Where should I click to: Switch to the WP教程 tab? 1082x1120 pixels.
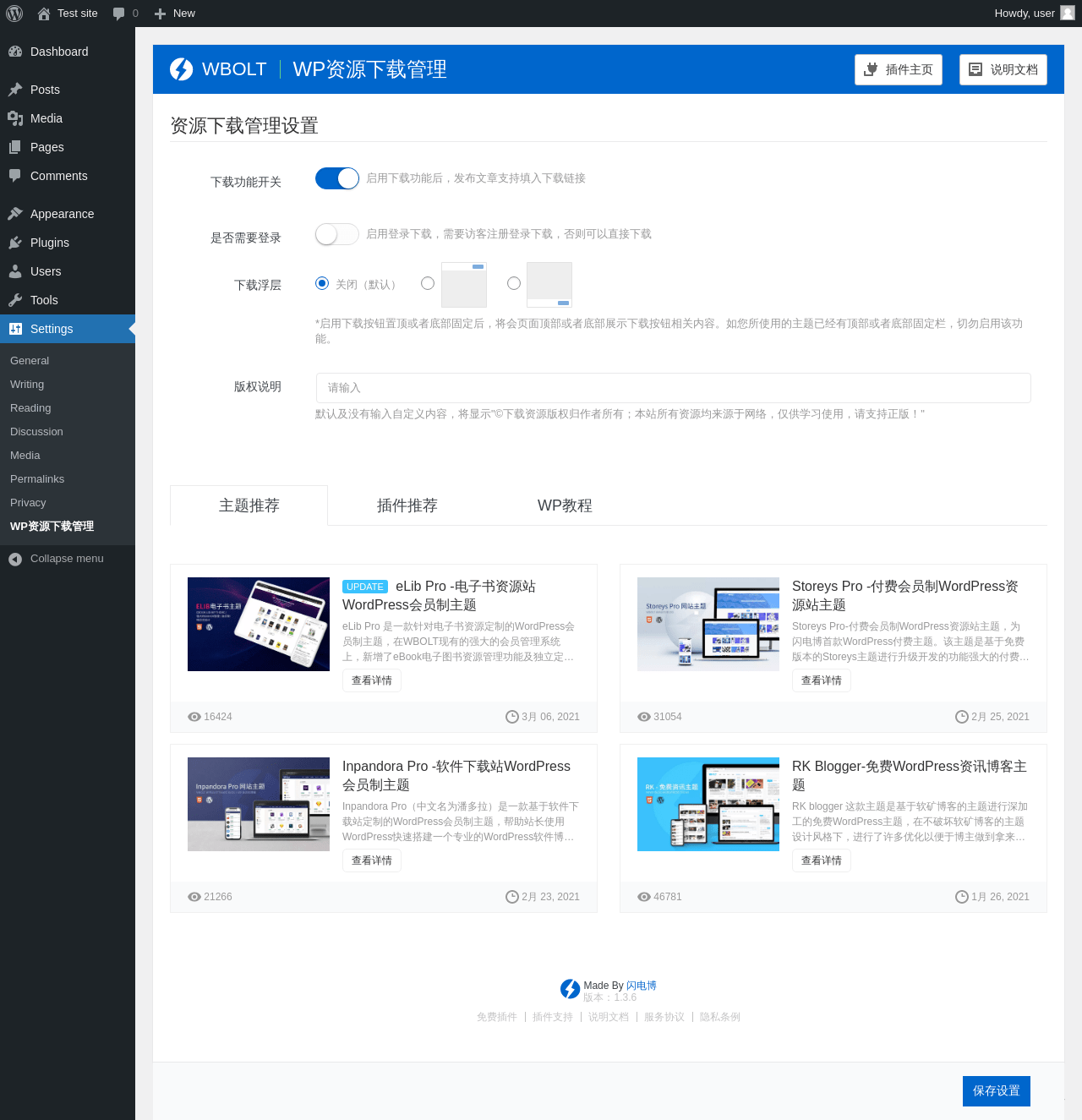click(x=566, y=505)
